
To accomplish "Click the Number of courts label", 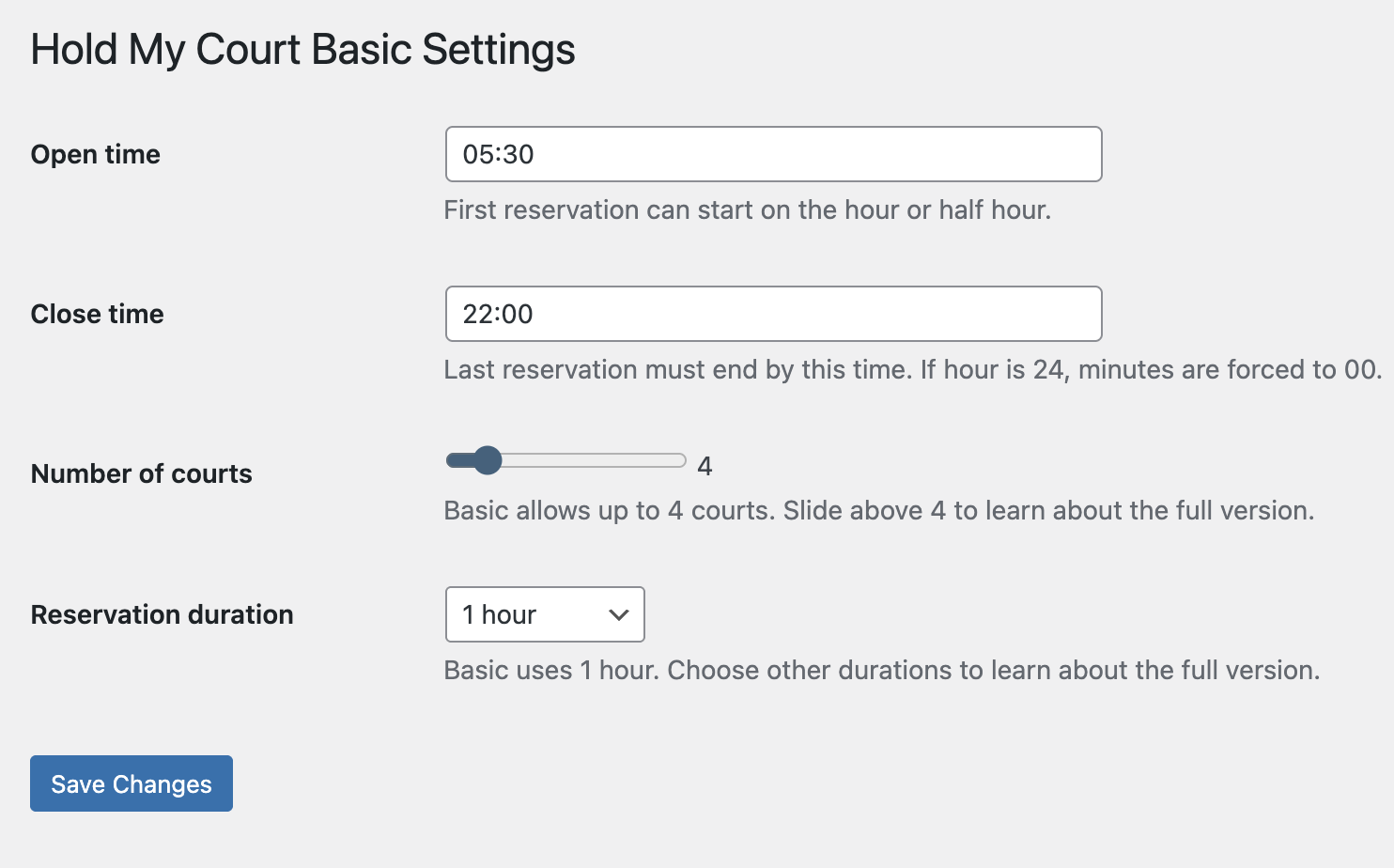I will click(x=141, y=473).
